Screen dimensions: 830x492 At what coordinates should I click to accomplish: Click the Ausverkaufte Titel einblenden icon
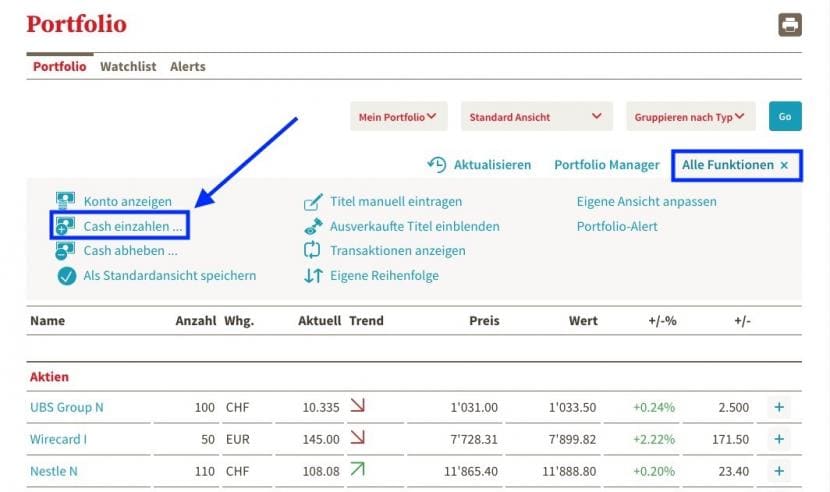coord(313,226)
